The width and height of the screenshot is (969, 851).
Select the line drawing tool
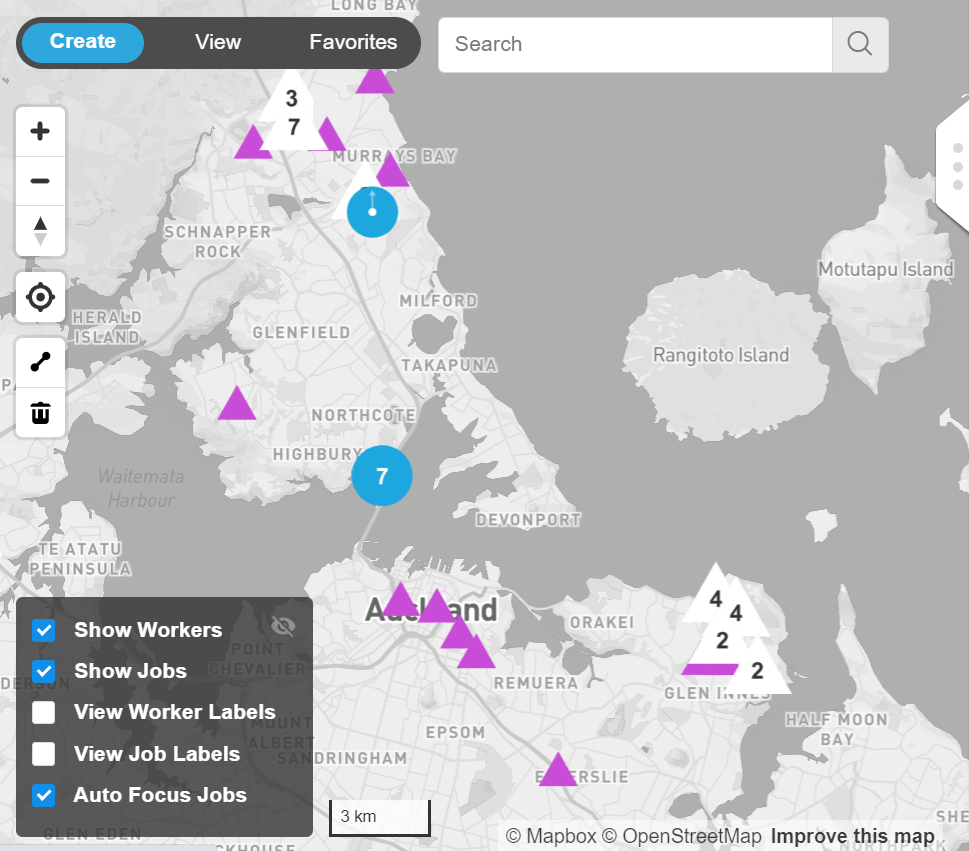click(x=41, y=362)
